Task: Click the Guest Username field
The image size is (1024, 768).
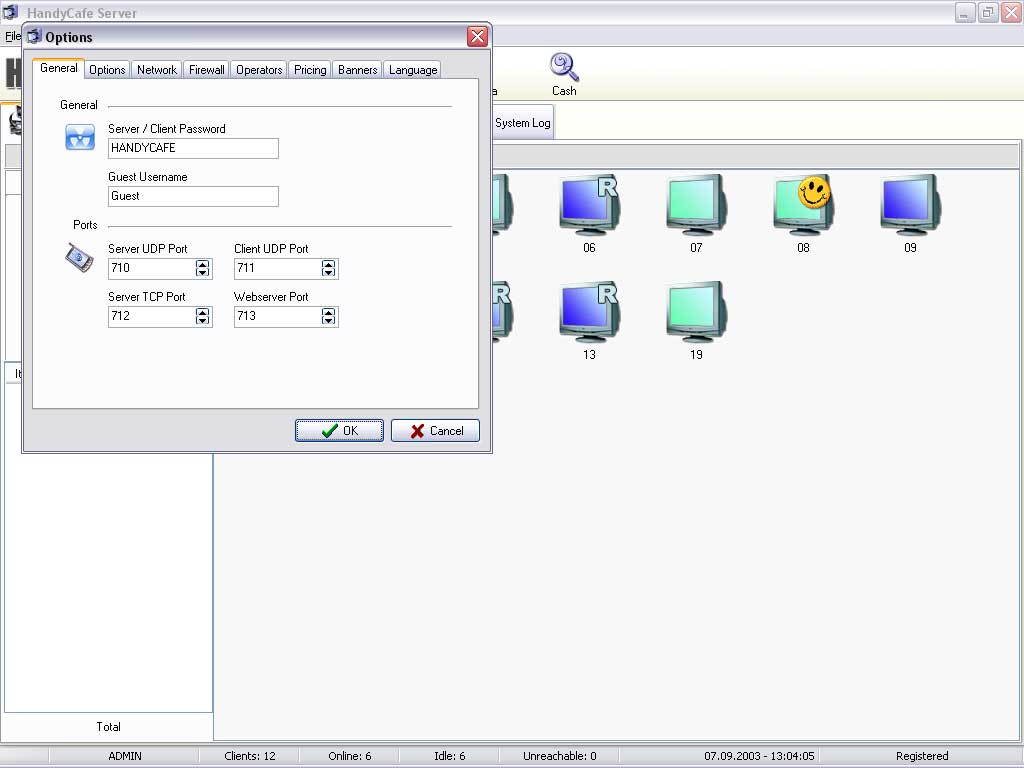Action: (193, 196)
